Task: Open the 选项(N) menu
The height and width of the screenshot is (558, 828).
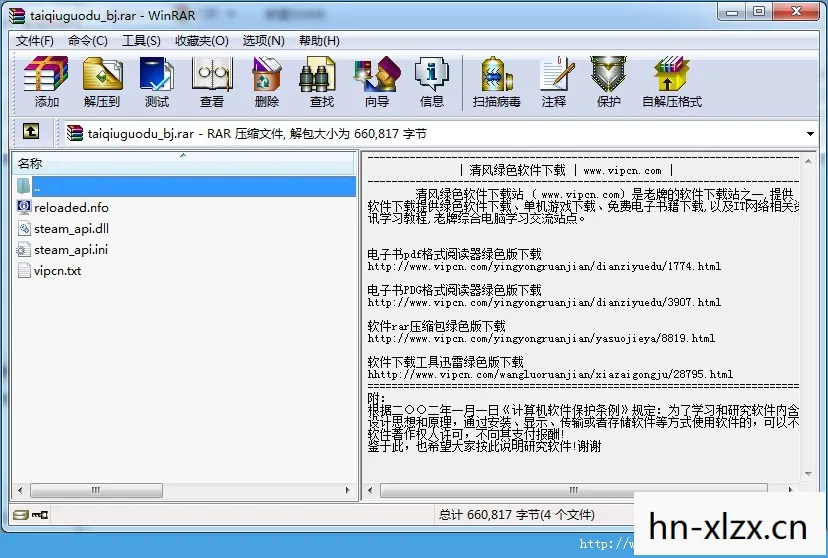Action: click(x=264, y=41)
